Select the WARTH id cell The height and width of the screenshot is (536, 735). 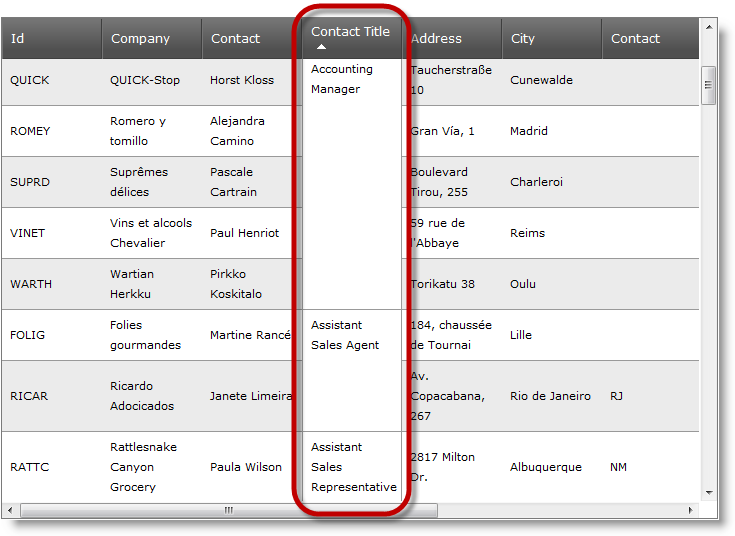52,284
